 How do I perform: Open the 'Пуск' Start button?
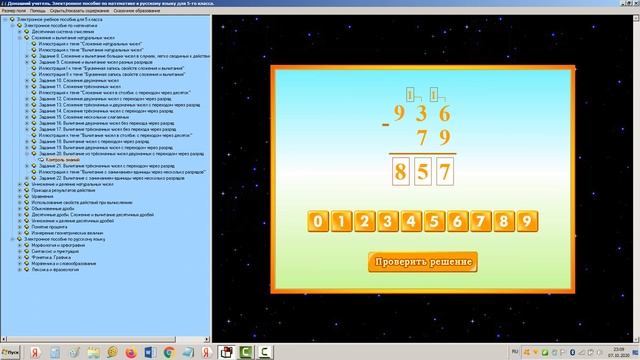coord(10,352)
